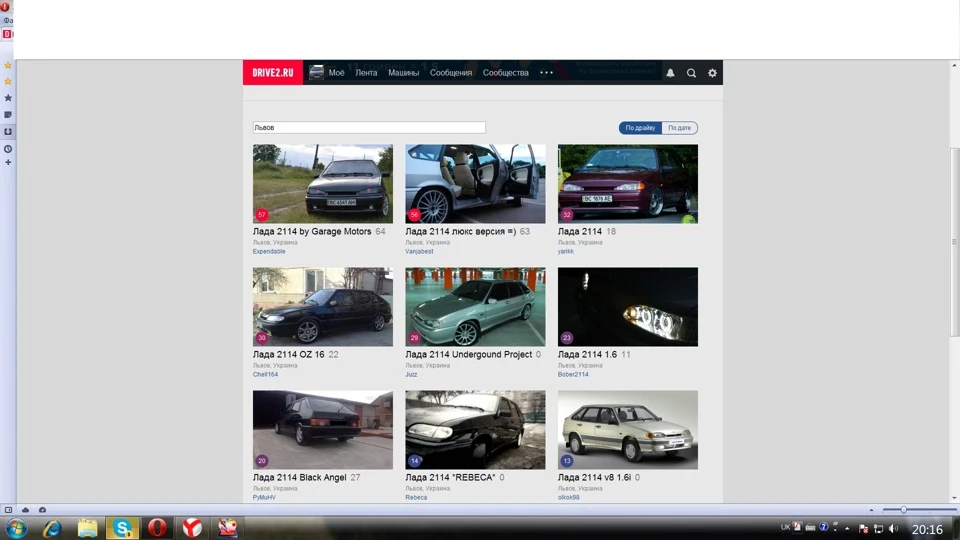Click the page vertical scrollbar thumb
The image size is (960, 540).
[954, 242]
